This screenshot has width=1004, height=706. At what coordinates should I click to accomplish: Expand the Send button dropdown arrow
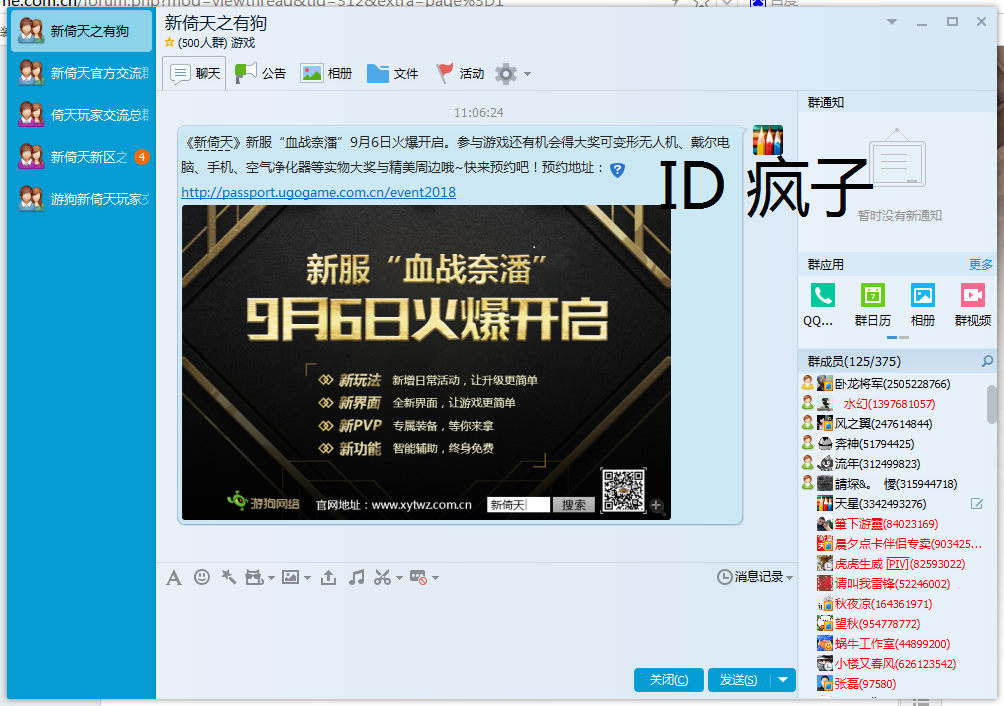(783, 679)
